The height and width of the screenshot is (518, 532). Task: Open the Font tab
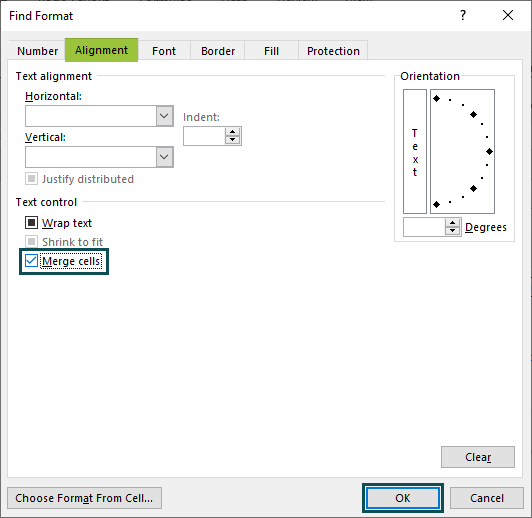(x=164, y=51)
